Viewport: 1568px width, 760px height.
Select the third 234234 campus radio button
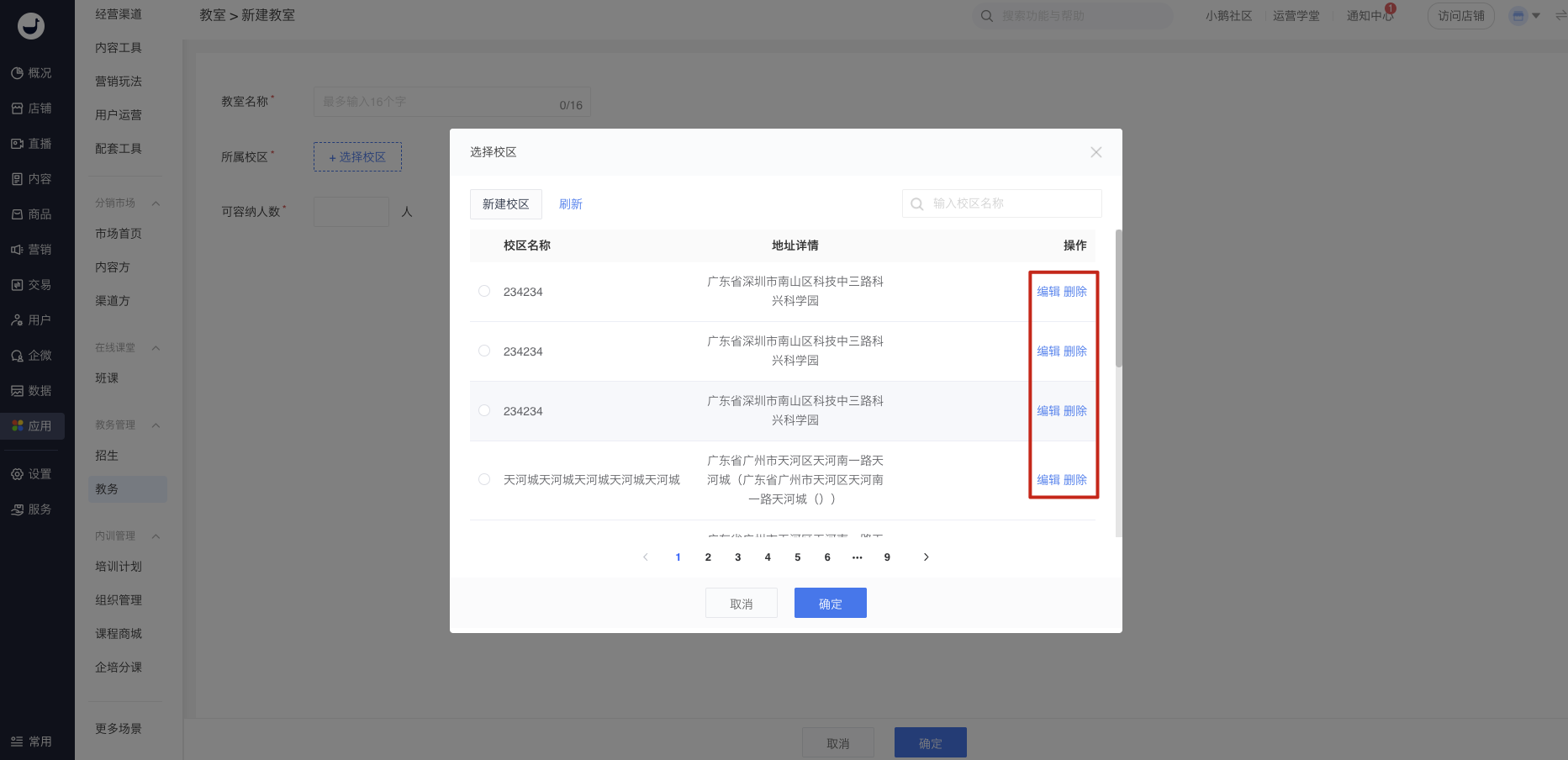[x=484, y=410]
